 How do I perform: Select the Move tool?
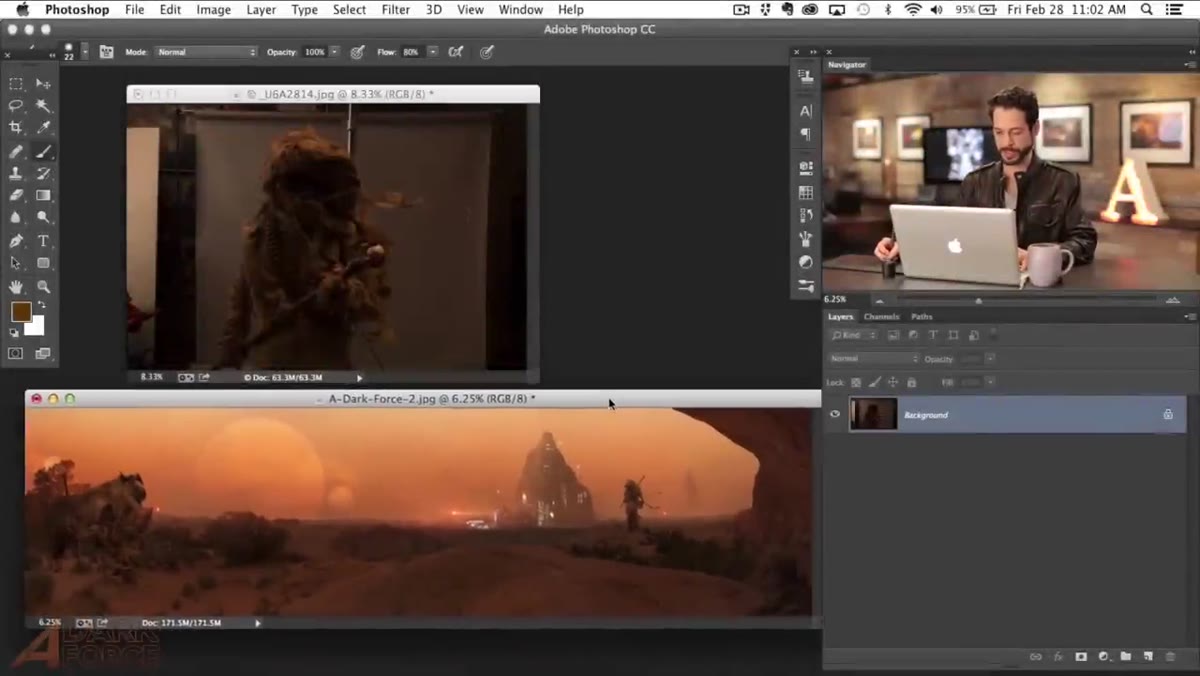43,84
